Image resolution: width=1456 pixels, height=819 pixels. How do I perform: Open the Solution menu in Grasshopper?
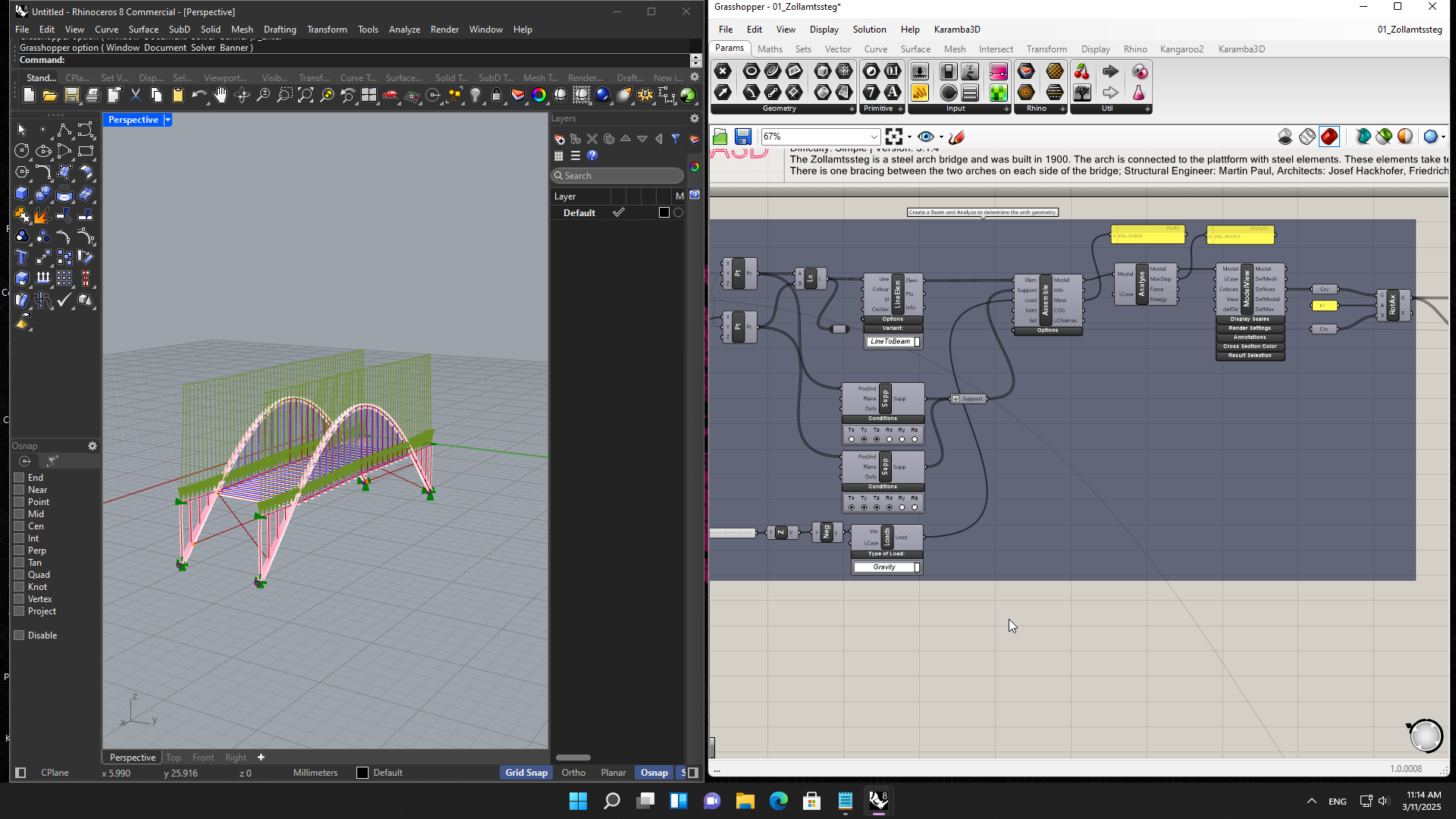tap(869, 30)
